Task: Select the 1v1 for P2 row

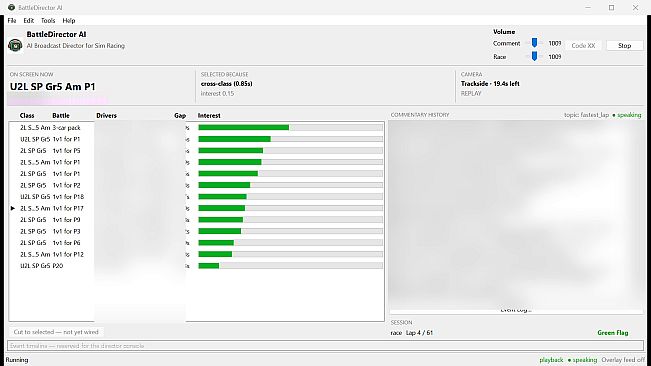Action: click(196, 185)
